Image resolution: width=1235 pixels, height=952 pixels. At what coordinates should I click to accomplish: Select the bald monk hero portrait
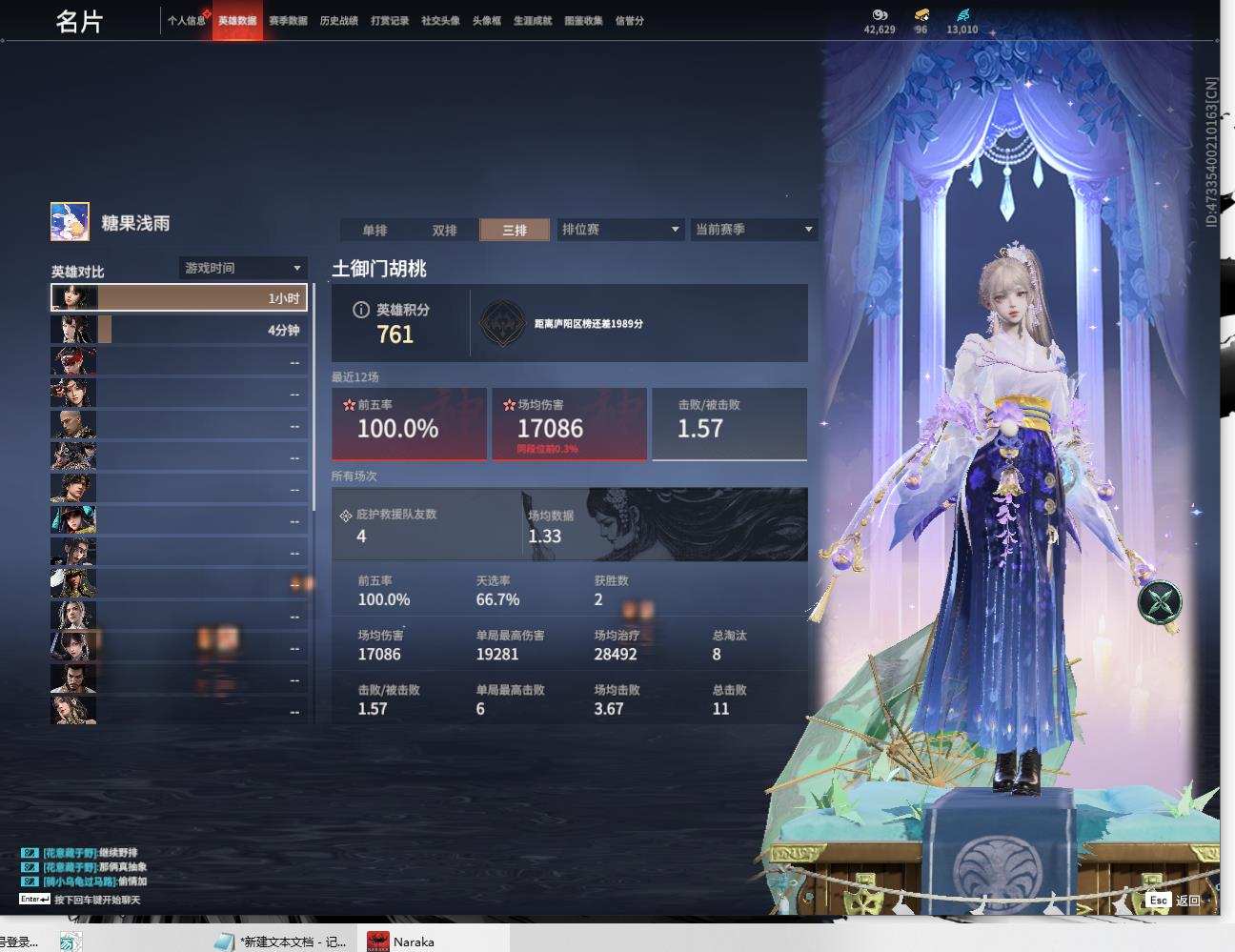73,425
